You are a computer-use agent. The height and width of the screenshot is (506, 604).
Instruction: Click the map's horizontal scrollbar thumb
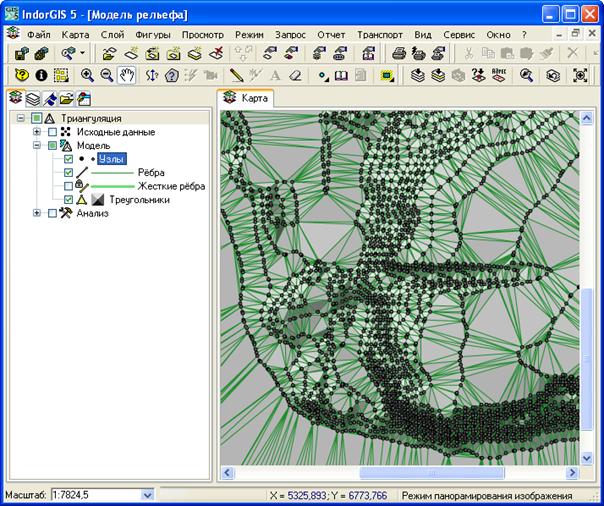(x=431, y=472)
